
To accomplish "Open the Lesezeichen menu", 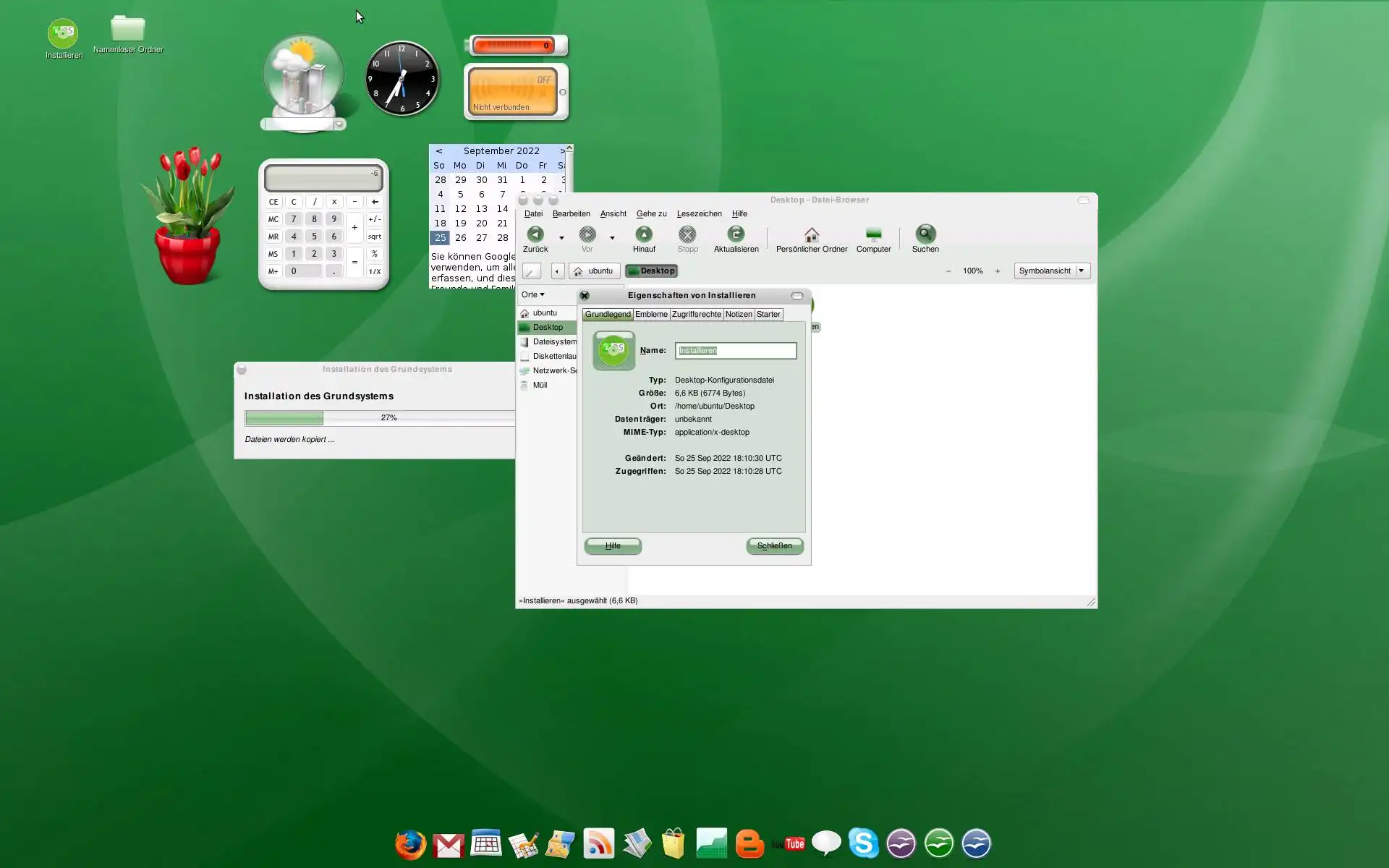I will (x=699, y=214).
